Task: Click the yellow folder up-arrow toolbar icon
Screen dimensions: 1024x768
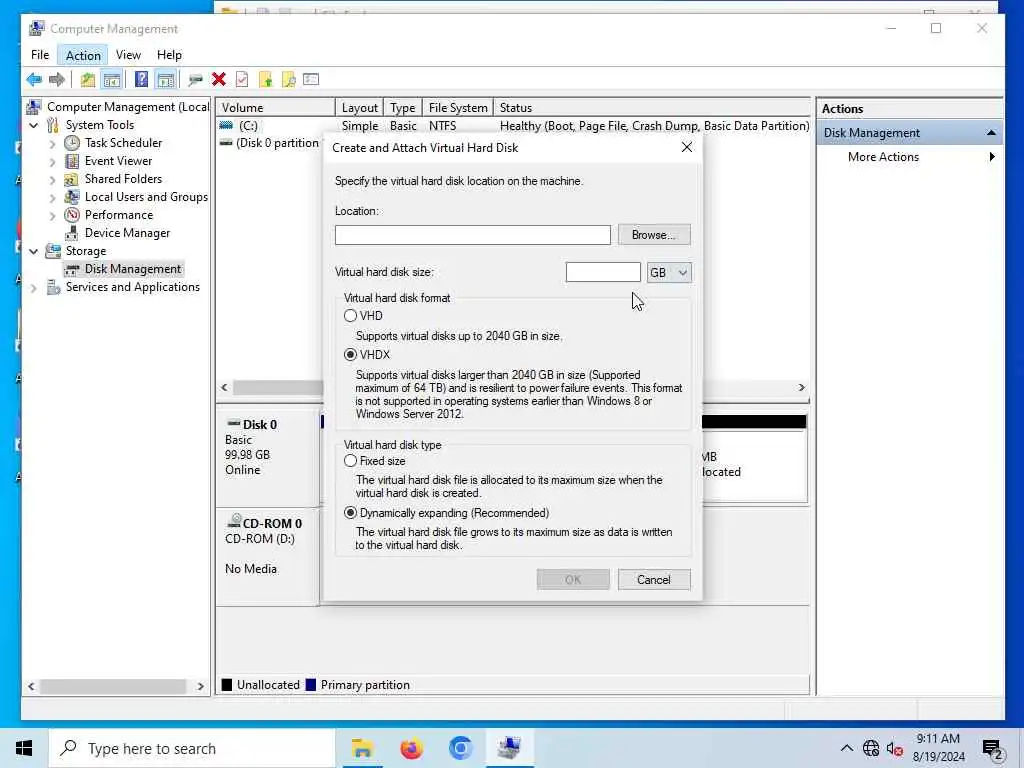Action: (265, 80)
